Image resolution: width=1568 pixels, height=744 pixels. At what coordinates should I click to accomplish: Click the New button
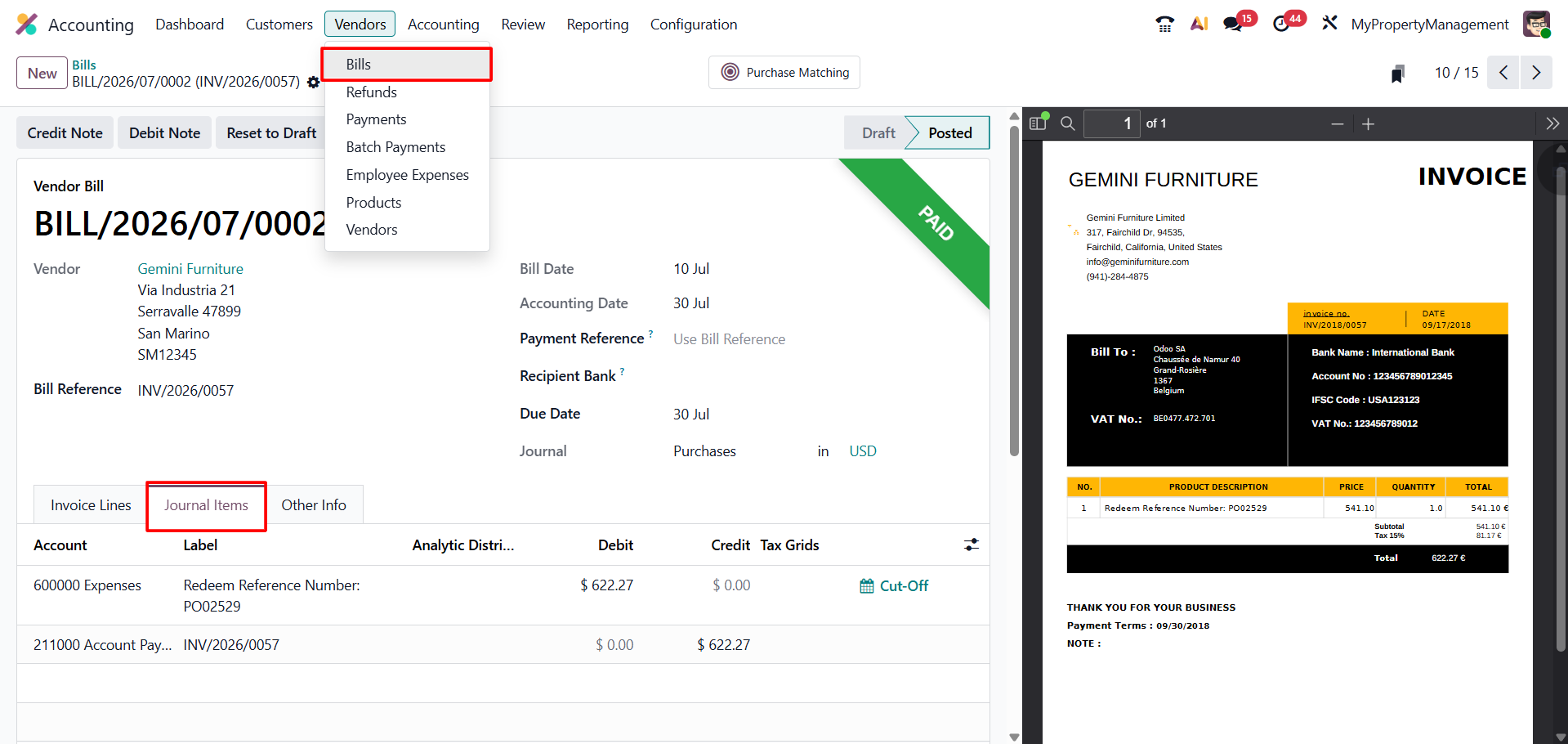pos(42,74)
